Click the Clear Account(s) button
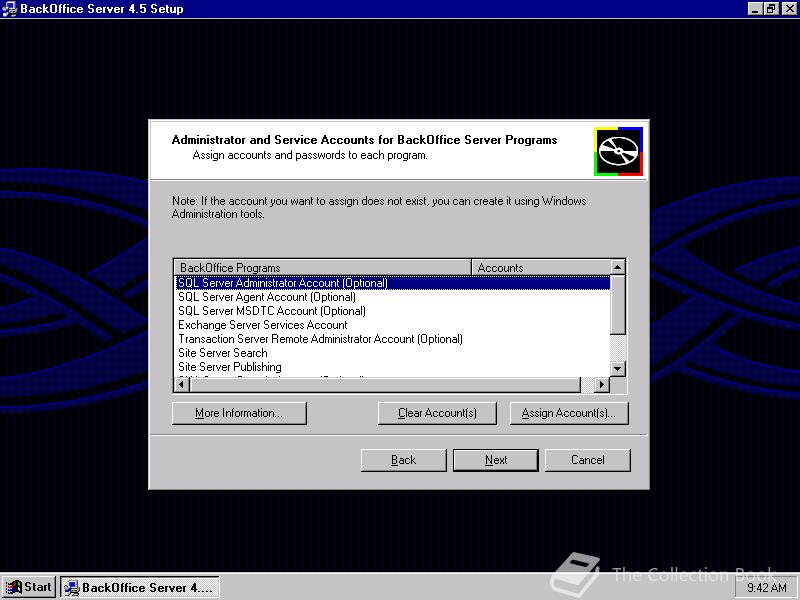The image size is (800, 600). click(x=437, y=413)
